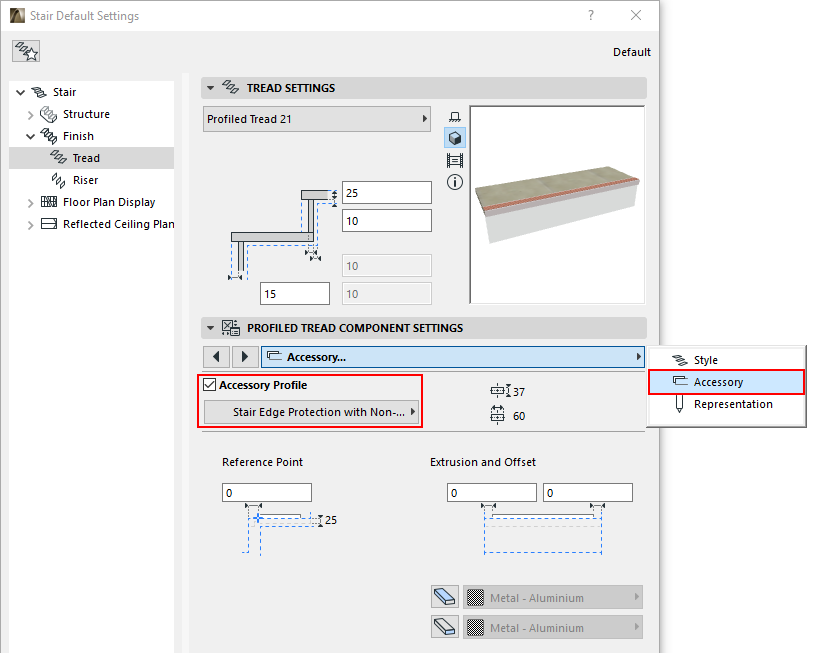
Task: Switch preview to 3D view icon
Action: [455, 138]
